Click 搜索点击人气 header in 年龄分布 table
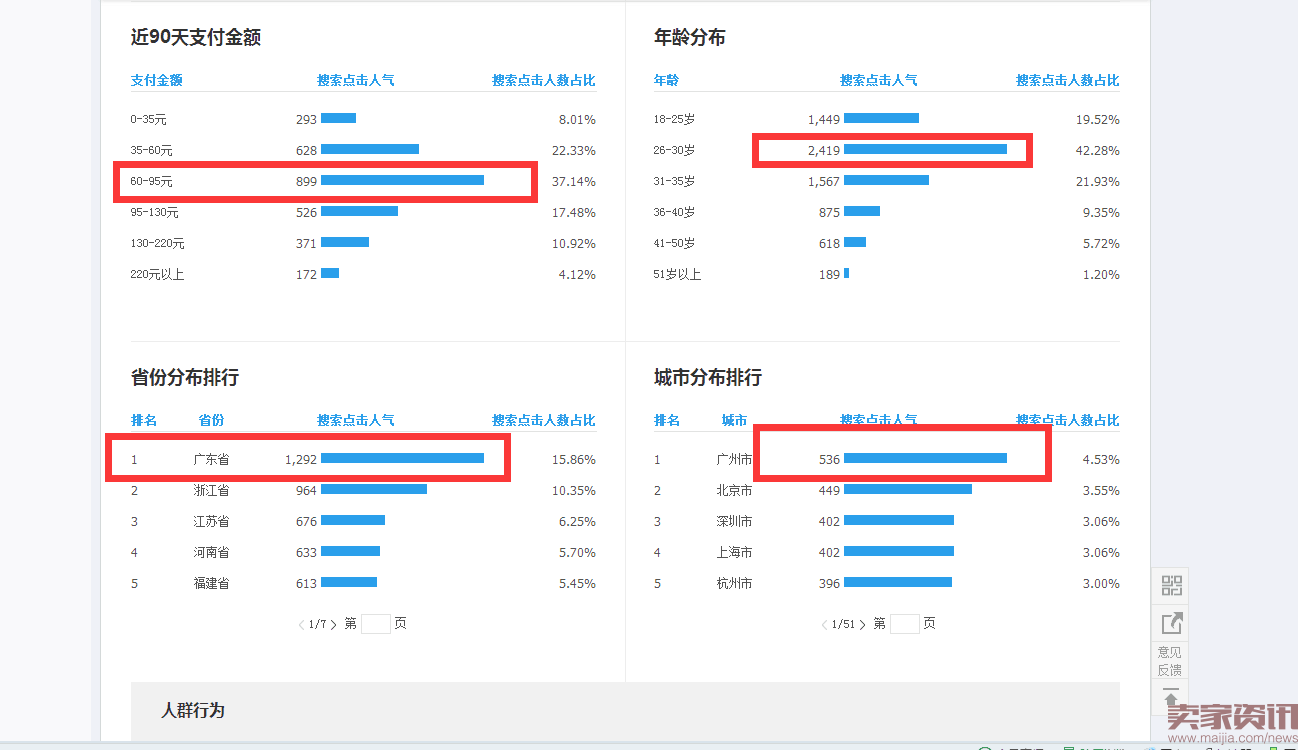The image size is (1298, 750). click(879, 80)
